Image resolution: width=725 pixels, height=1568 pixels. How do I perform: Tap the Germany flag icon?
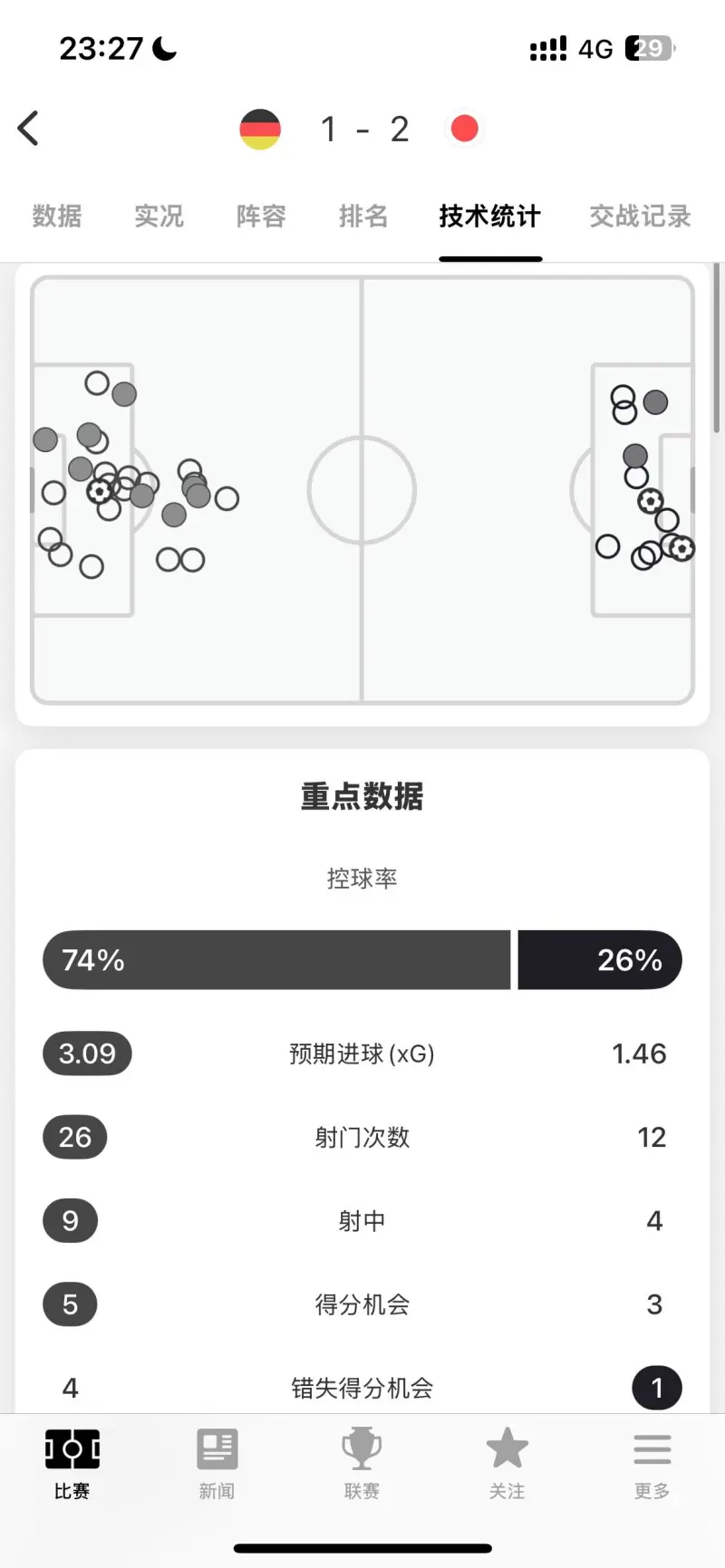260,130
